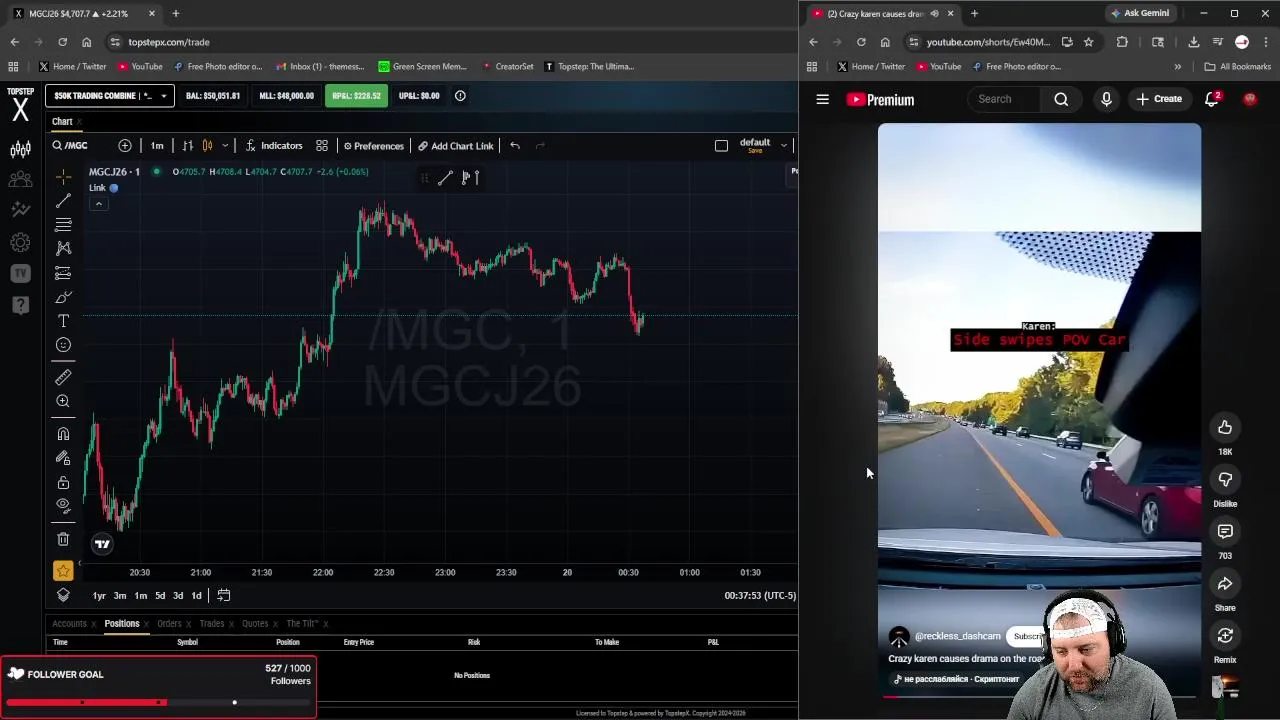This screenshot has height=720, width=1280.
Task: Open comments on the YouTube short
Action: pyautogui.click(x=1225, y=532)
